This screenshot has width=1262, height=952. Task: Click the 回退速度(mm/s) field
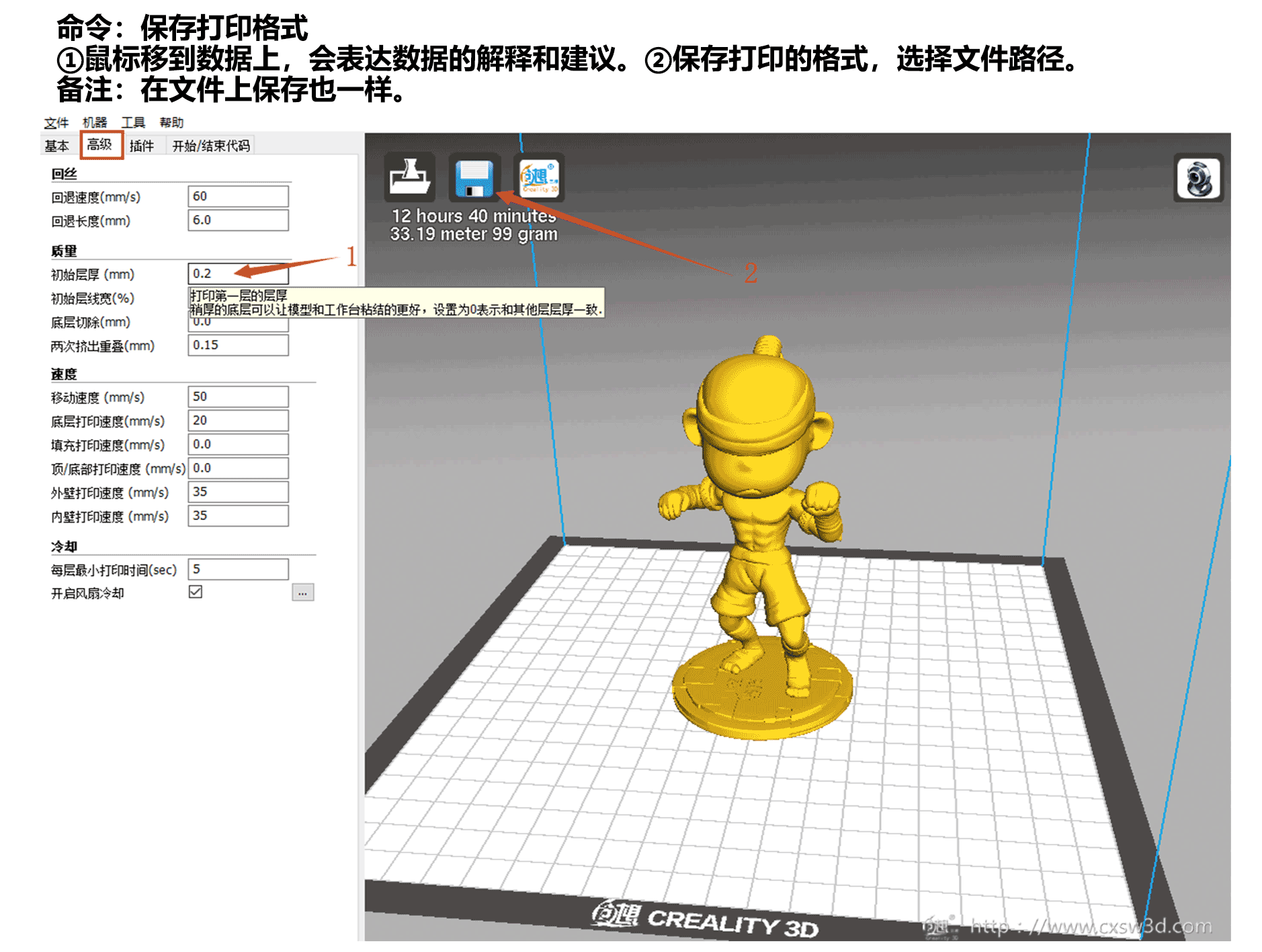click(238, 197)
